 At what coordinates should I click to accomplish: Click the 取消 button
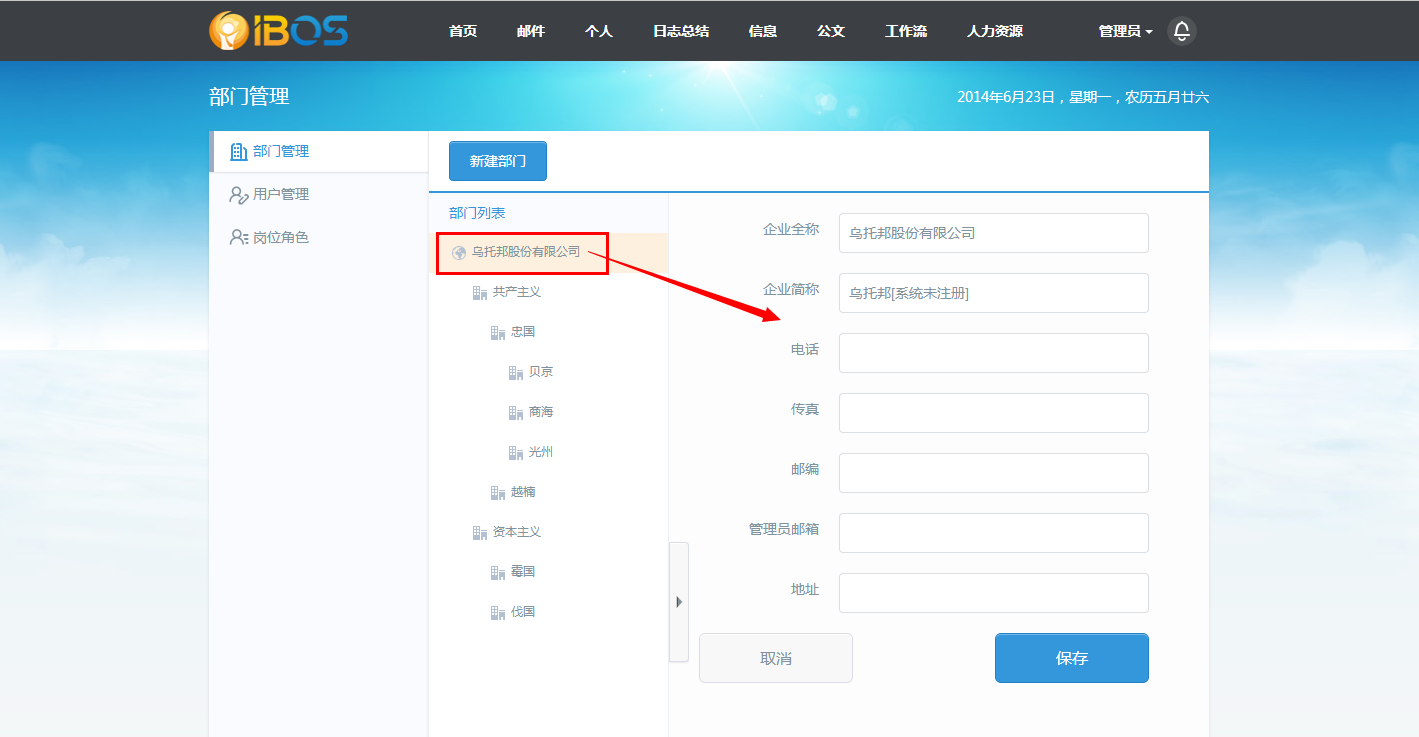click(x=776, y=658)
